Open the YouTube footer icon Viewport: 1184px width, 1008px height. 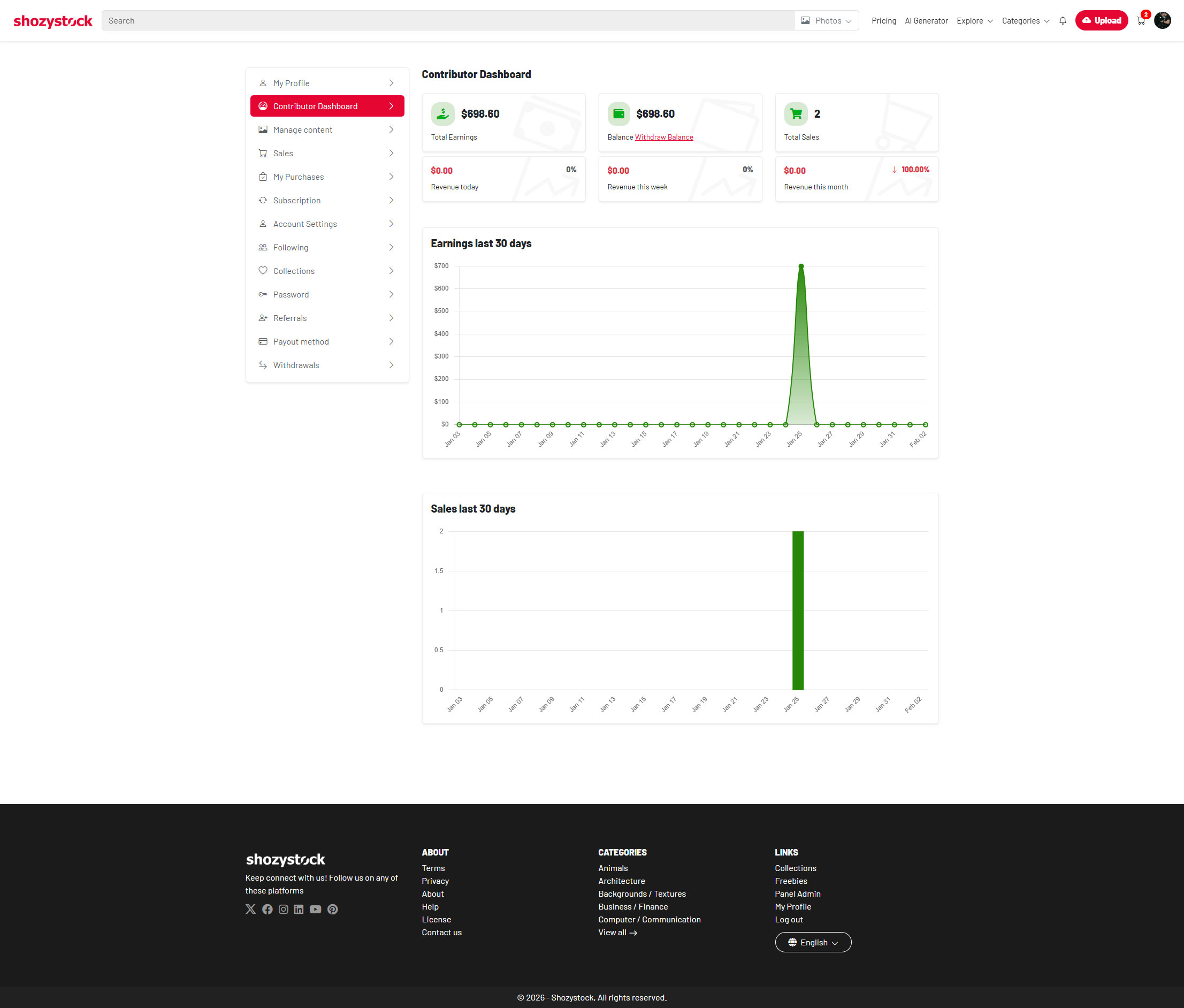pyautogui.click(x=316, y=909)
